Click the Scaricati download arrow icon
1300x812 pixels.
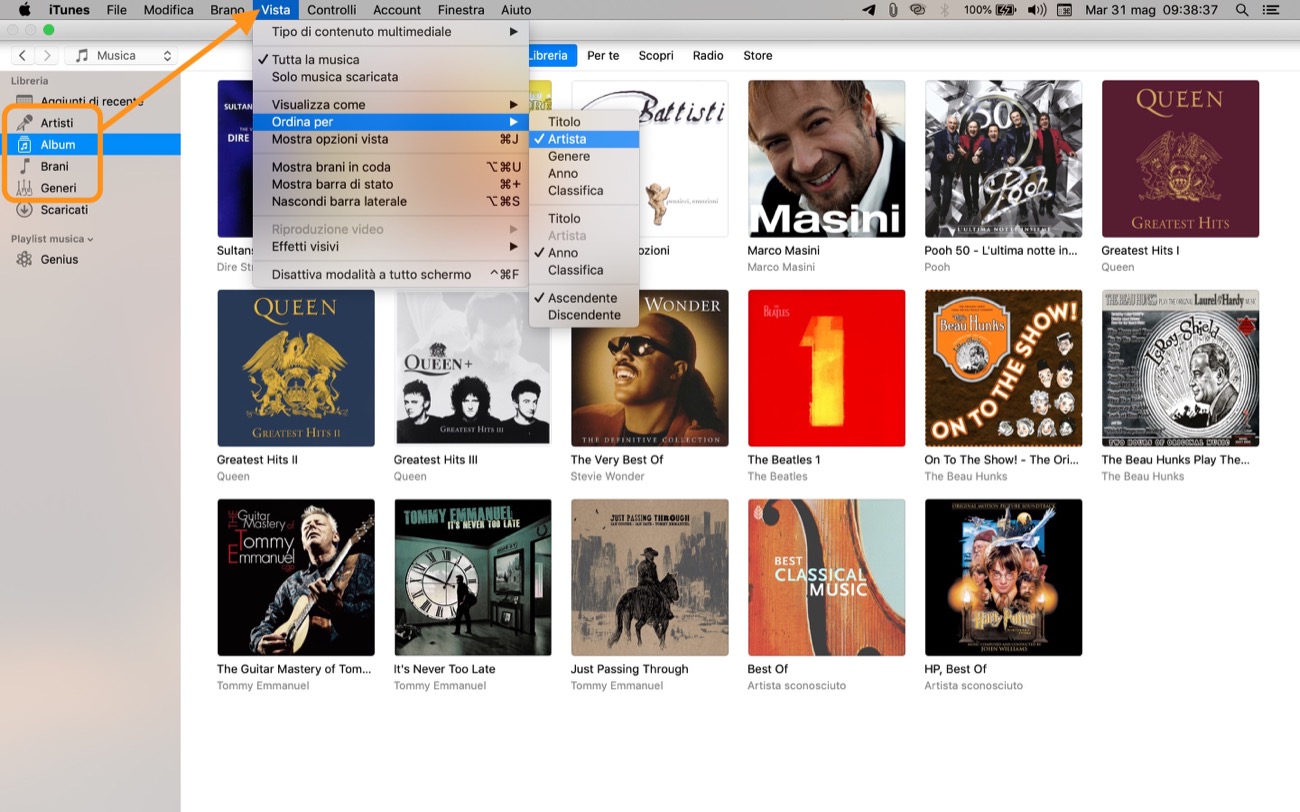click(x=24, y=210)
